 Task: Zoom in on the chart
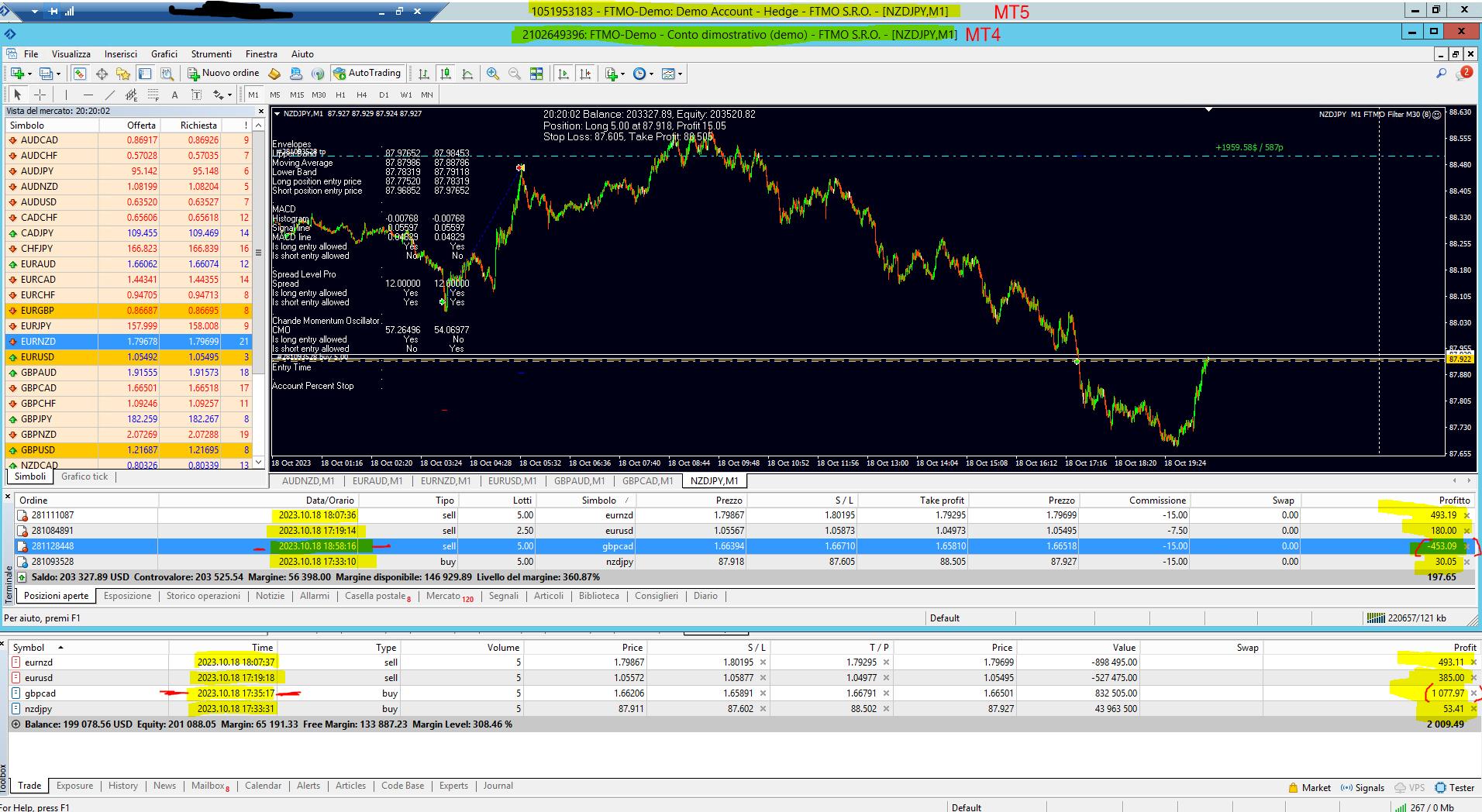coord(493,74)
